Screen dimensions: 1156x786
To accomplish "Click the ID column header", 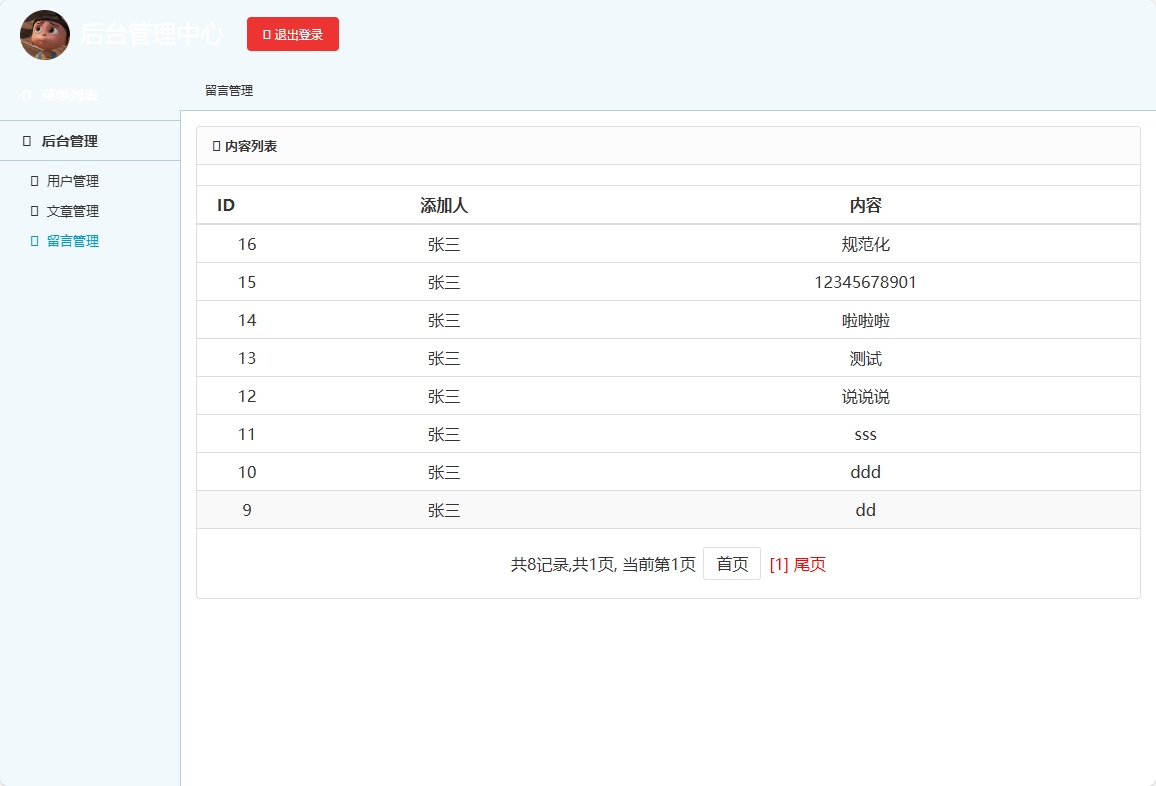I will (226, 205).
